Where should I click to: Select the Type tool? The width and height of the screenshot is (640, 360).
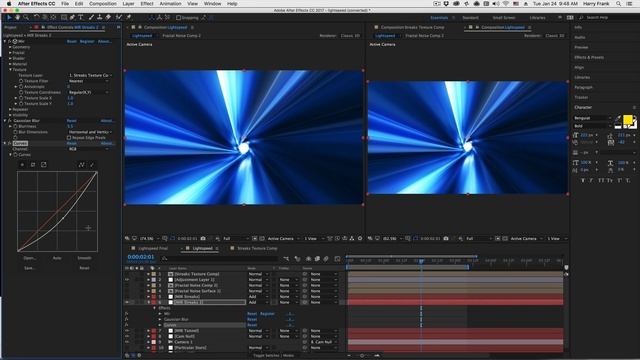[81, 18]
